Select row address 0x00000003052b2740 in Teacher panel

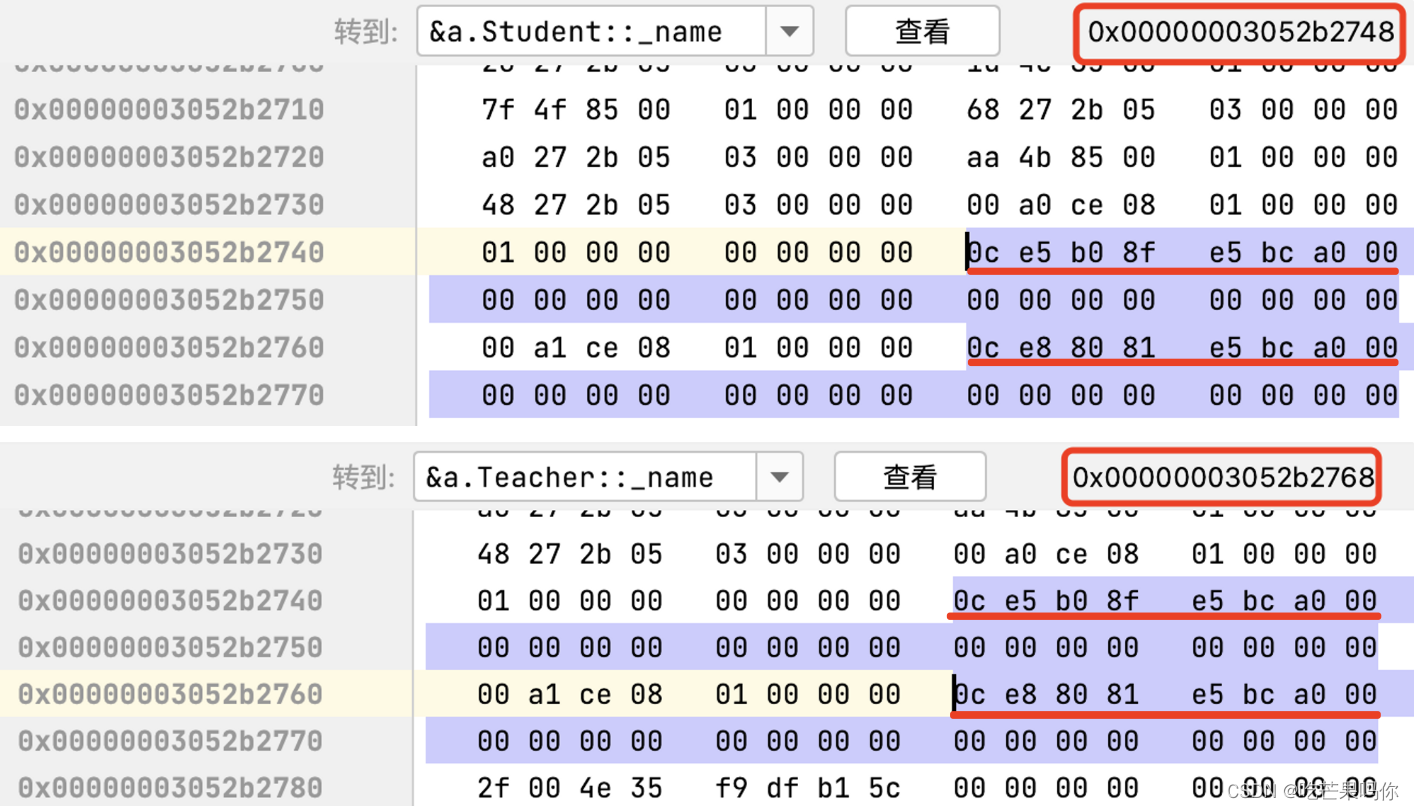(x=170, y=601)
